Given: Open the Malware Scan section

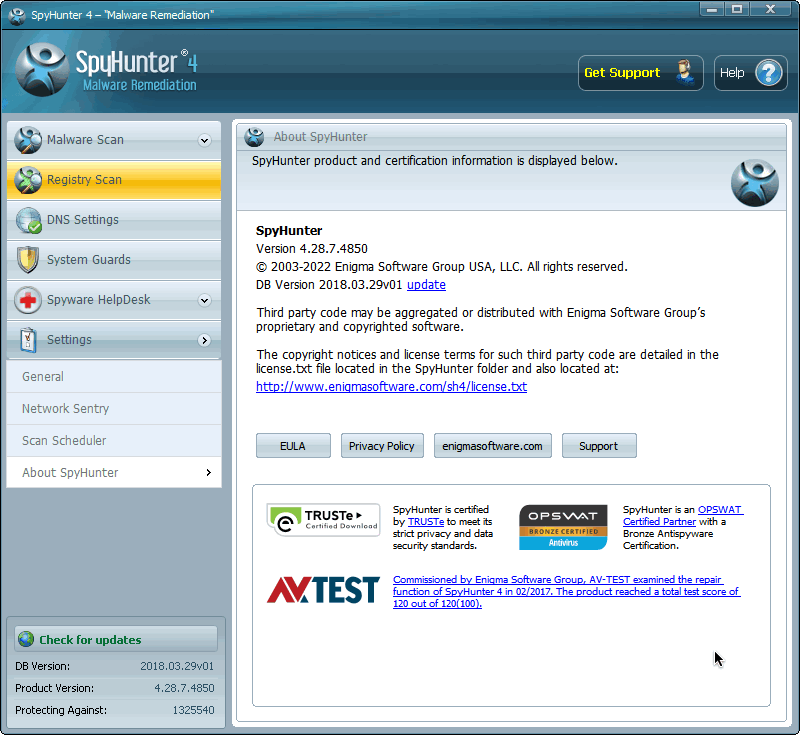Looking at the screenshot, I should coord(114,140).
